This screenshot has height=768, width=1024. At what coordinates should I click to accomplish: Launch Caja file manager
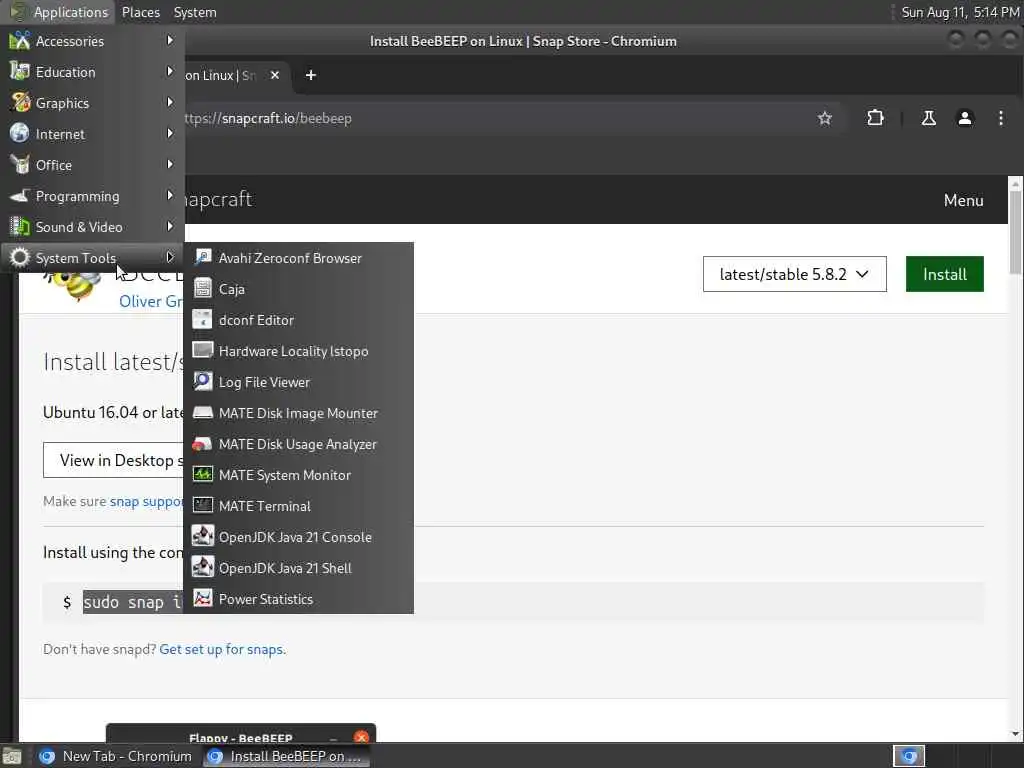[298, 289]
